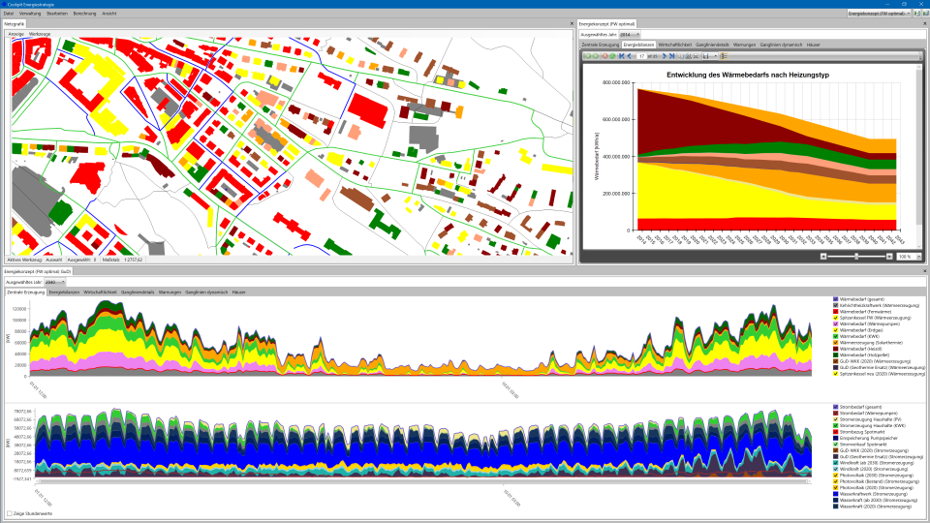Jump to last page in report toolbar

pos(672,56)
